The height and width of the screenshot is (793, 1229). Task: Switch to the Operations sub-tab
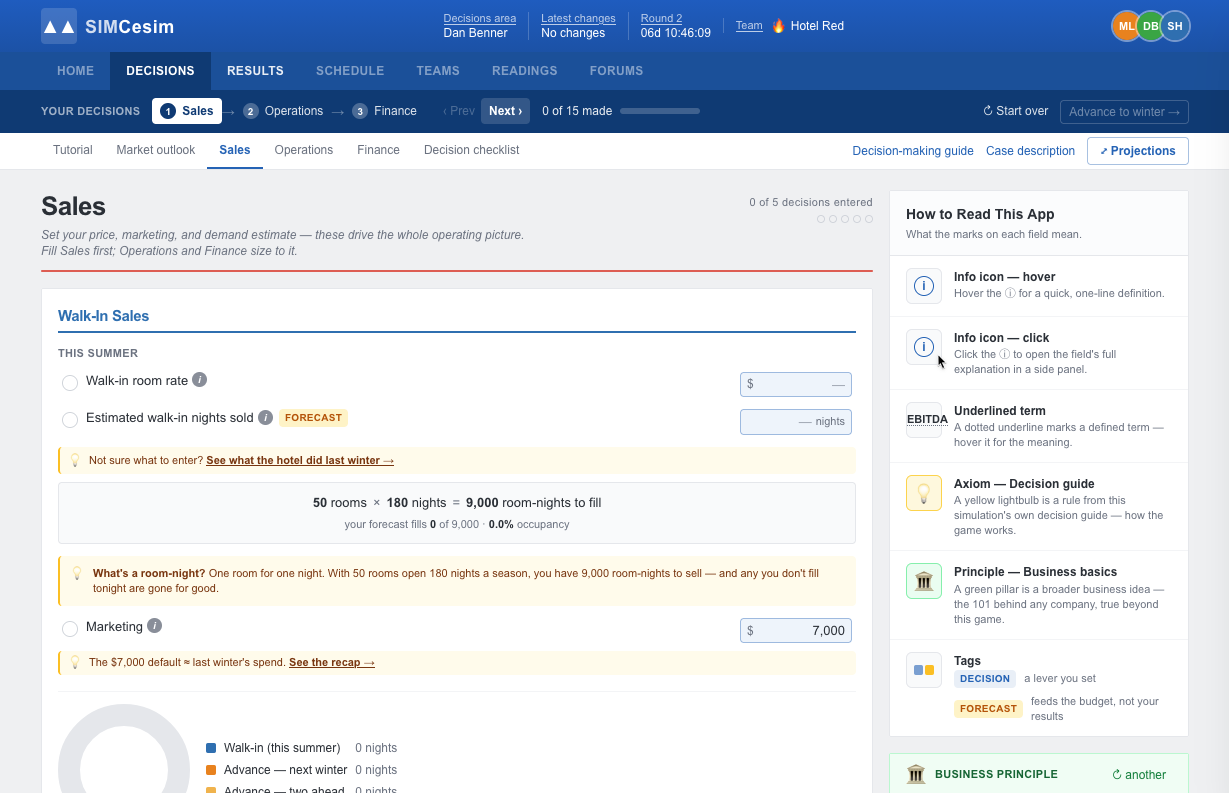click(304, 150)
